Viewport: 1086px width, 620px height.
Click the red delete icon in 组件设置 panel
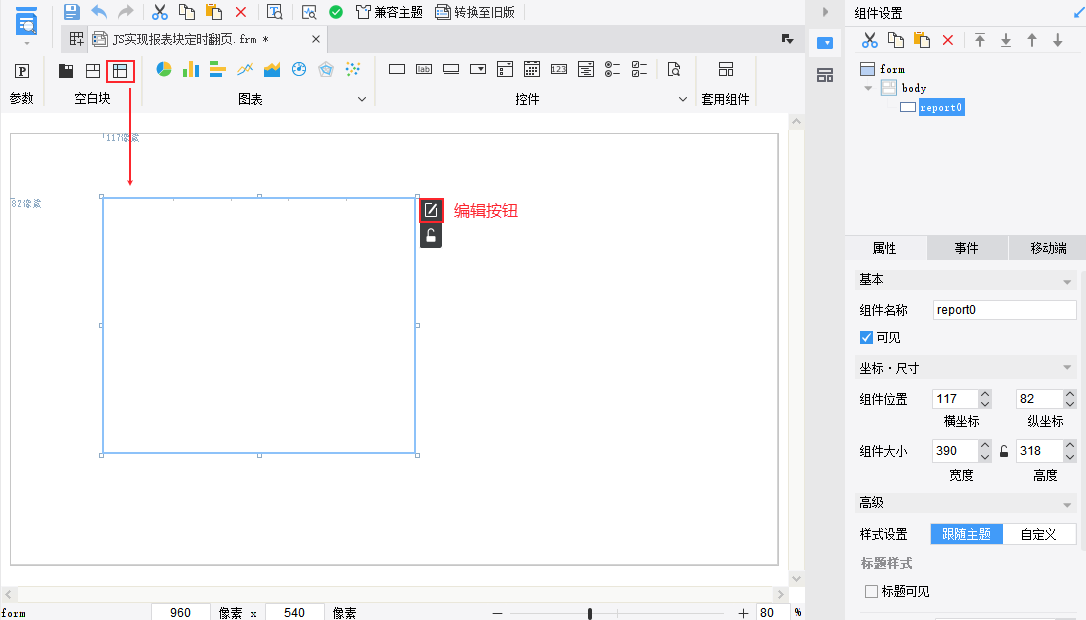click(x=948, y=40)
